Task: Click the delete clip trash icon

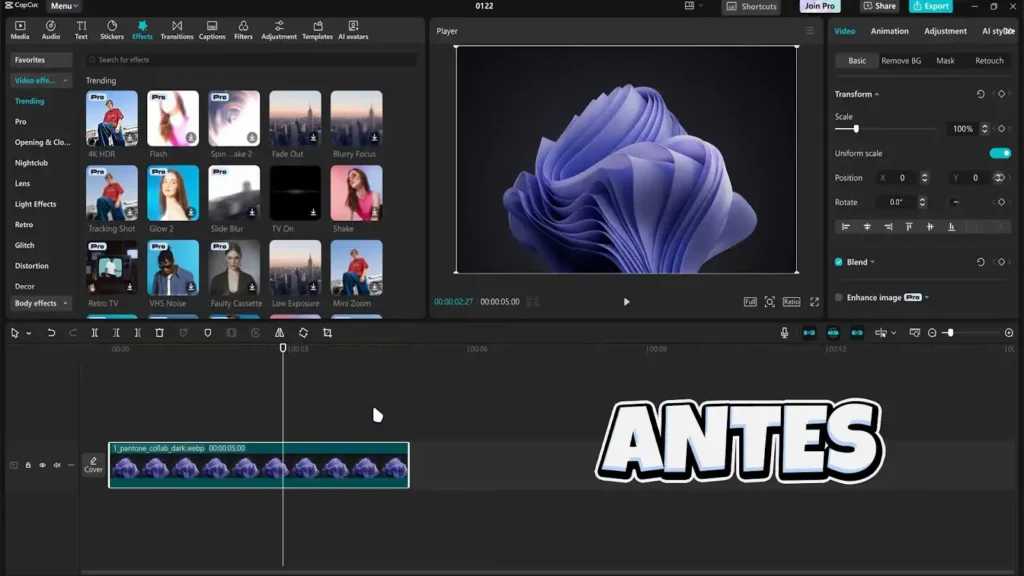Action: (159, 333)
